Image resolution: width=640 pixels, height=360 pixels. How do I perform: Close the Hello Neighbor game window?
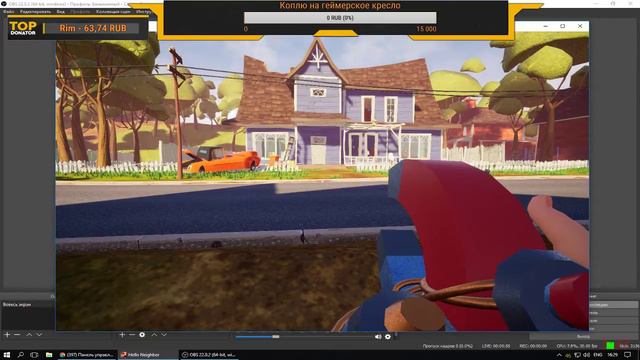(580, 26)
